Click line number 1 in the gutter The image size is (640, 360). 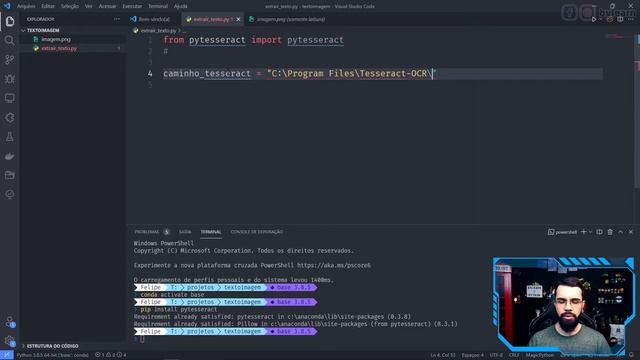[x=150, y=40]
